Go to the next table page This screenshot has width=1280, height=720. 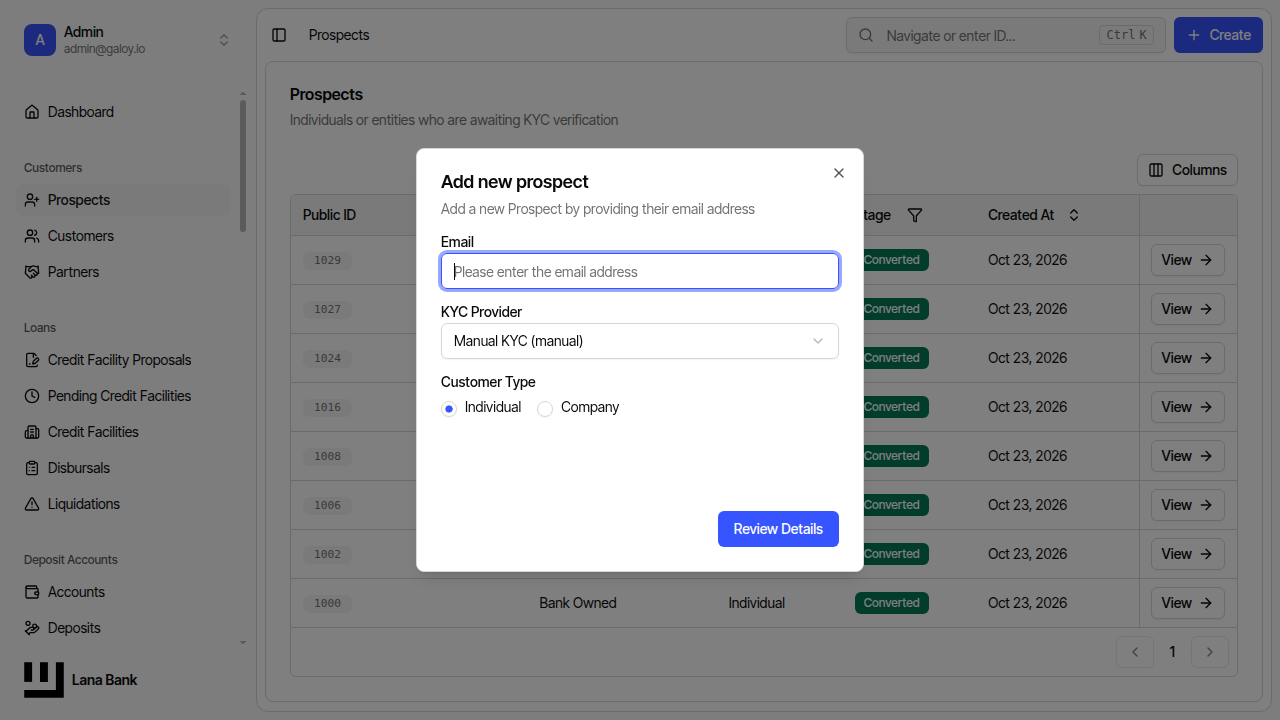click(1210, 652)
